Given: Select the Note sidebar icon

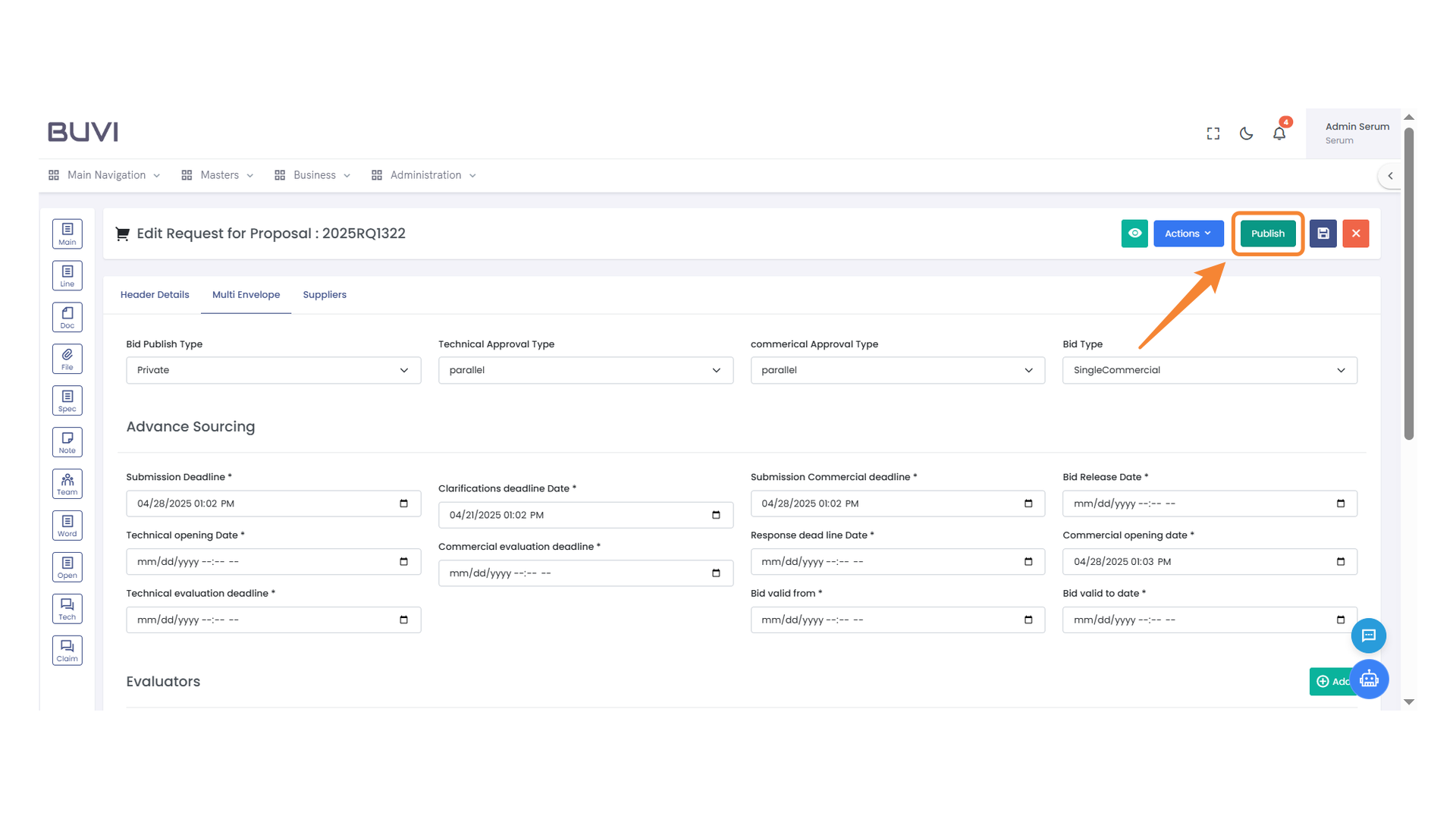Looking at the screenshot, I should [x=67, y=442].
